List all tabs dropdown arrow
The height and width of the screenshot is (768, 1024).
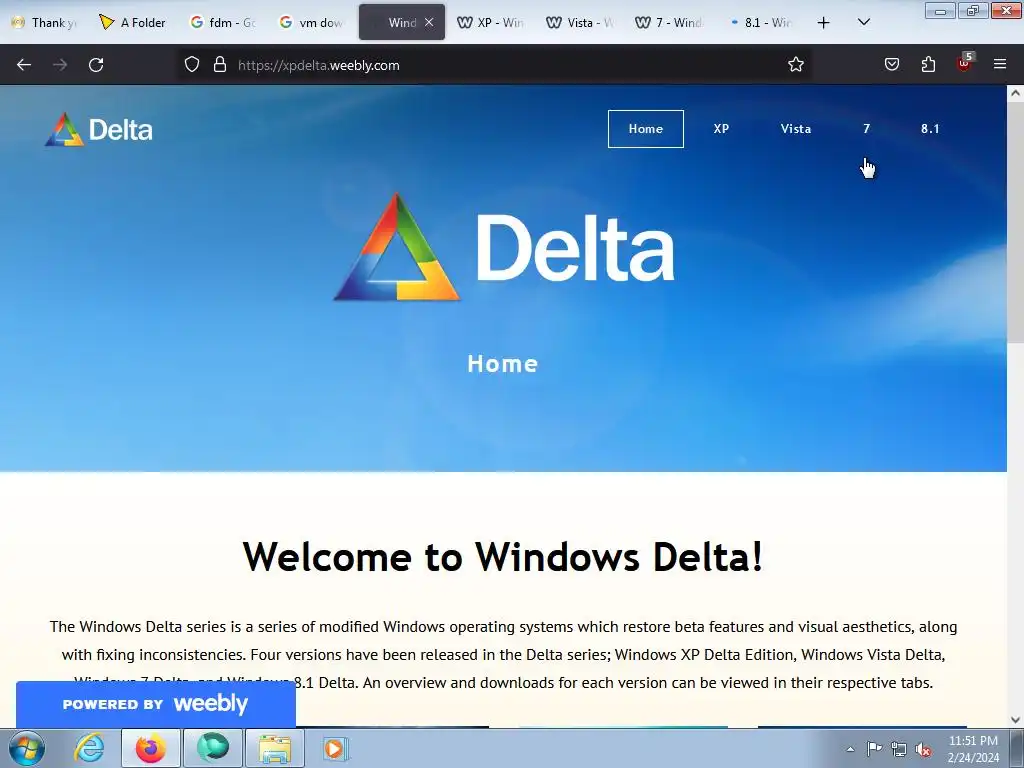tap(863, 22)
